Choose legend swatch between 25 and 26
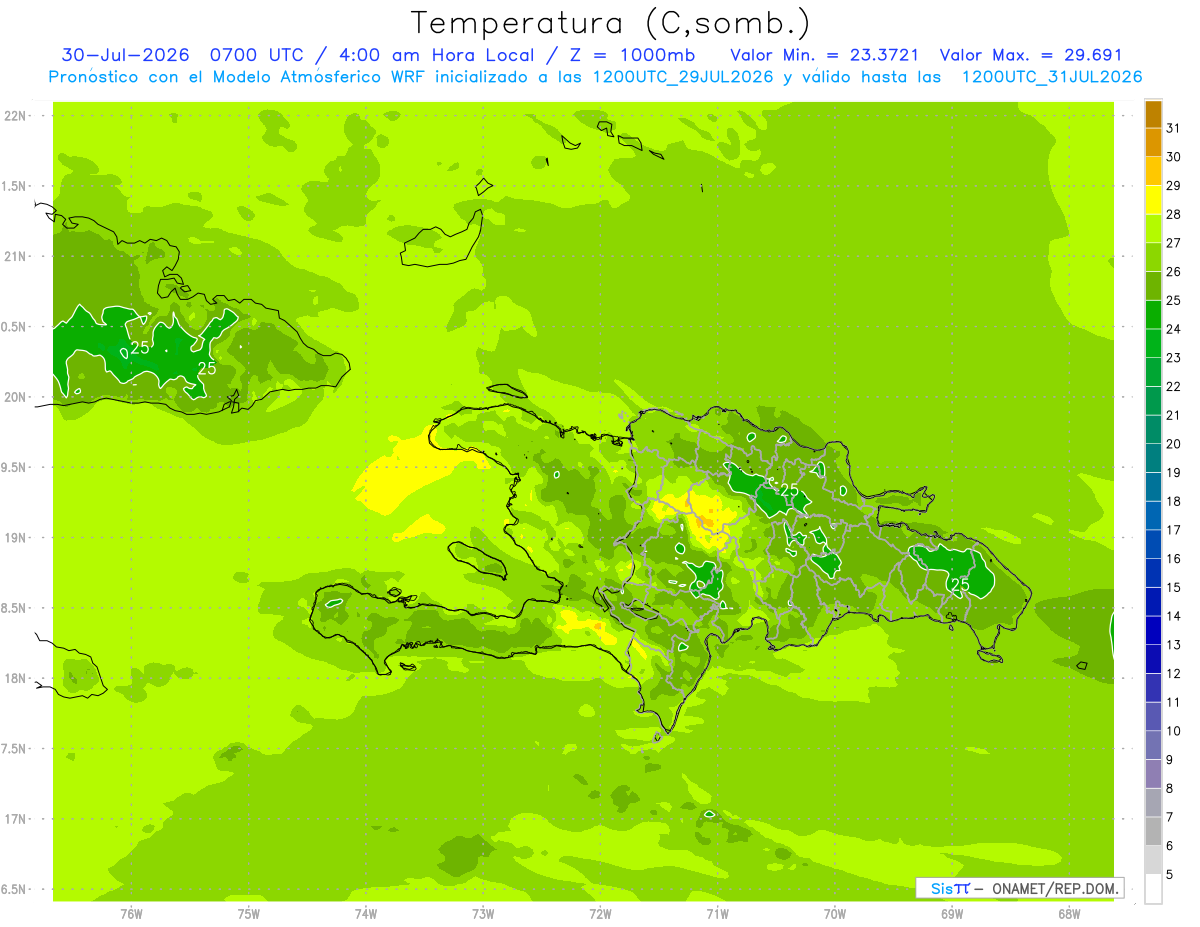 point(1153,287)
